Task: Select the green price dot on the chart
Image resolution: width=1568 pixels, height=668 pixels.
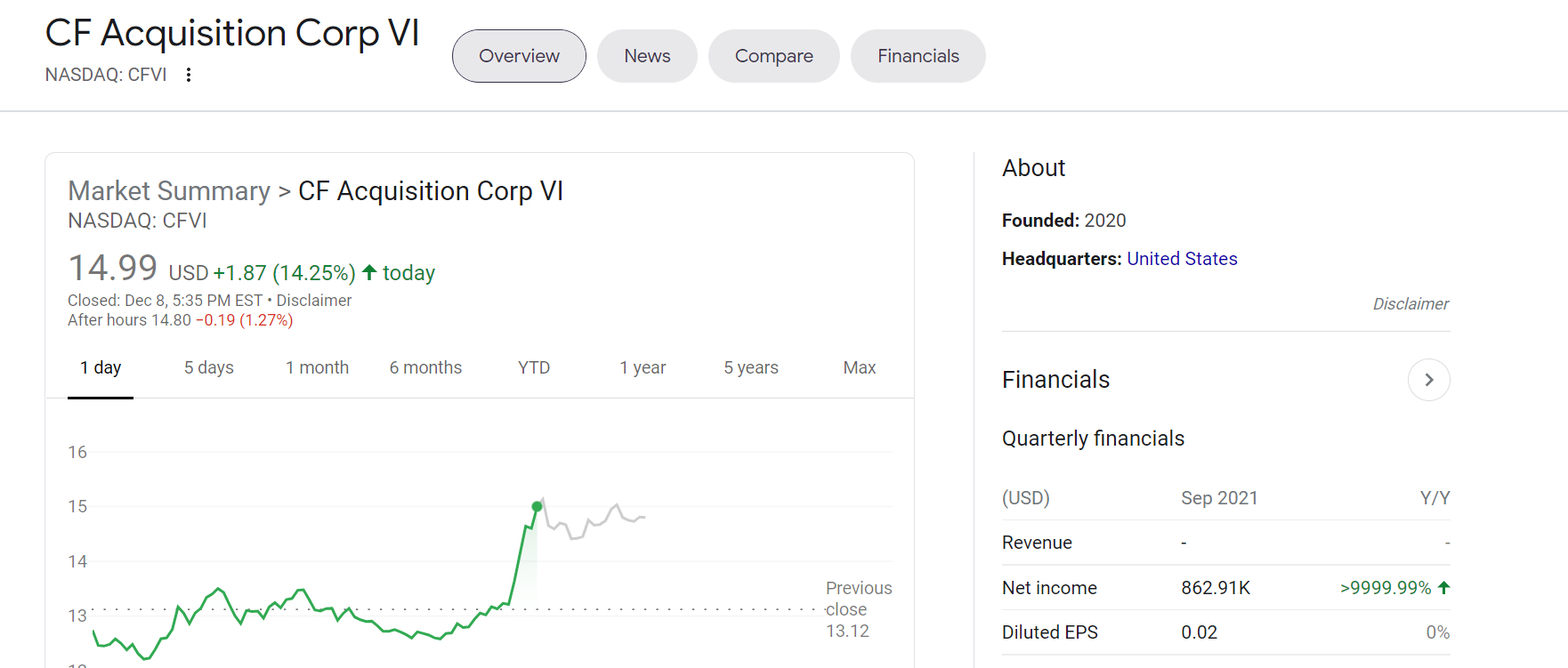Action: [537, 506]
